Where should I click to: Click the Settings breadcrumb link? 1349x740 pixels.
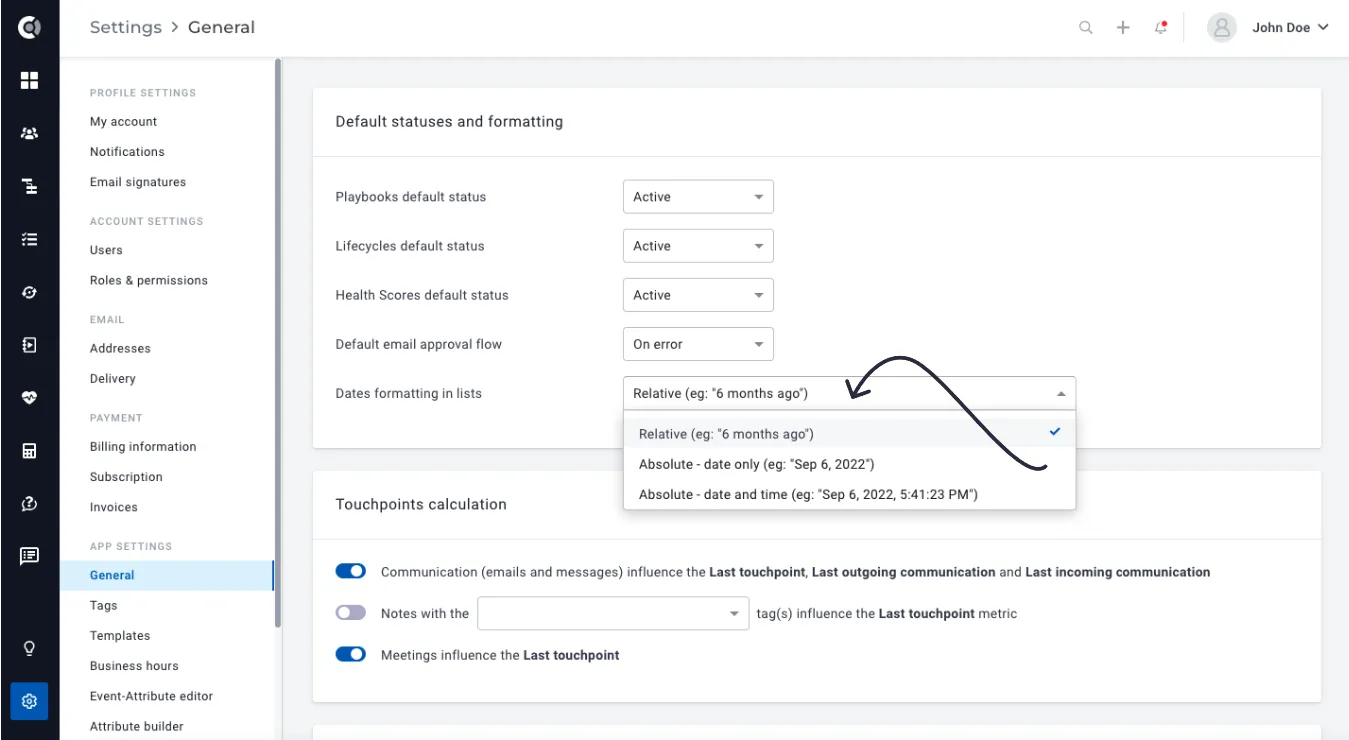(x=126, y=28)
